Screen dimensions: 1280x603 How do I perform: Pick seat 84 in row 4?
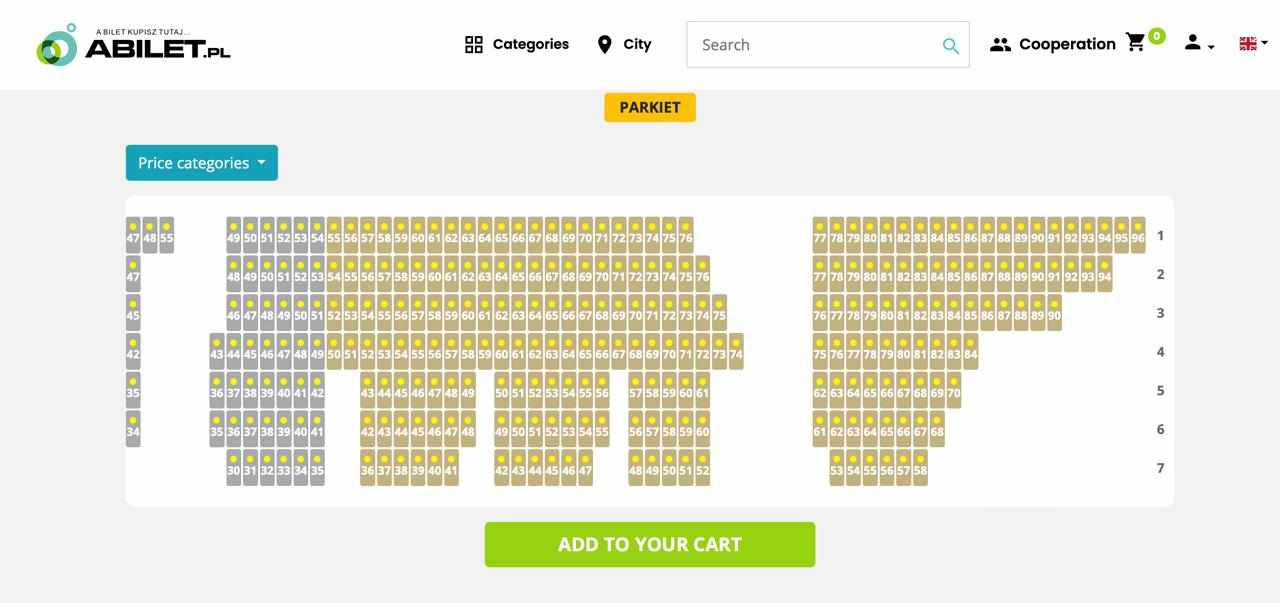point(970,352)
